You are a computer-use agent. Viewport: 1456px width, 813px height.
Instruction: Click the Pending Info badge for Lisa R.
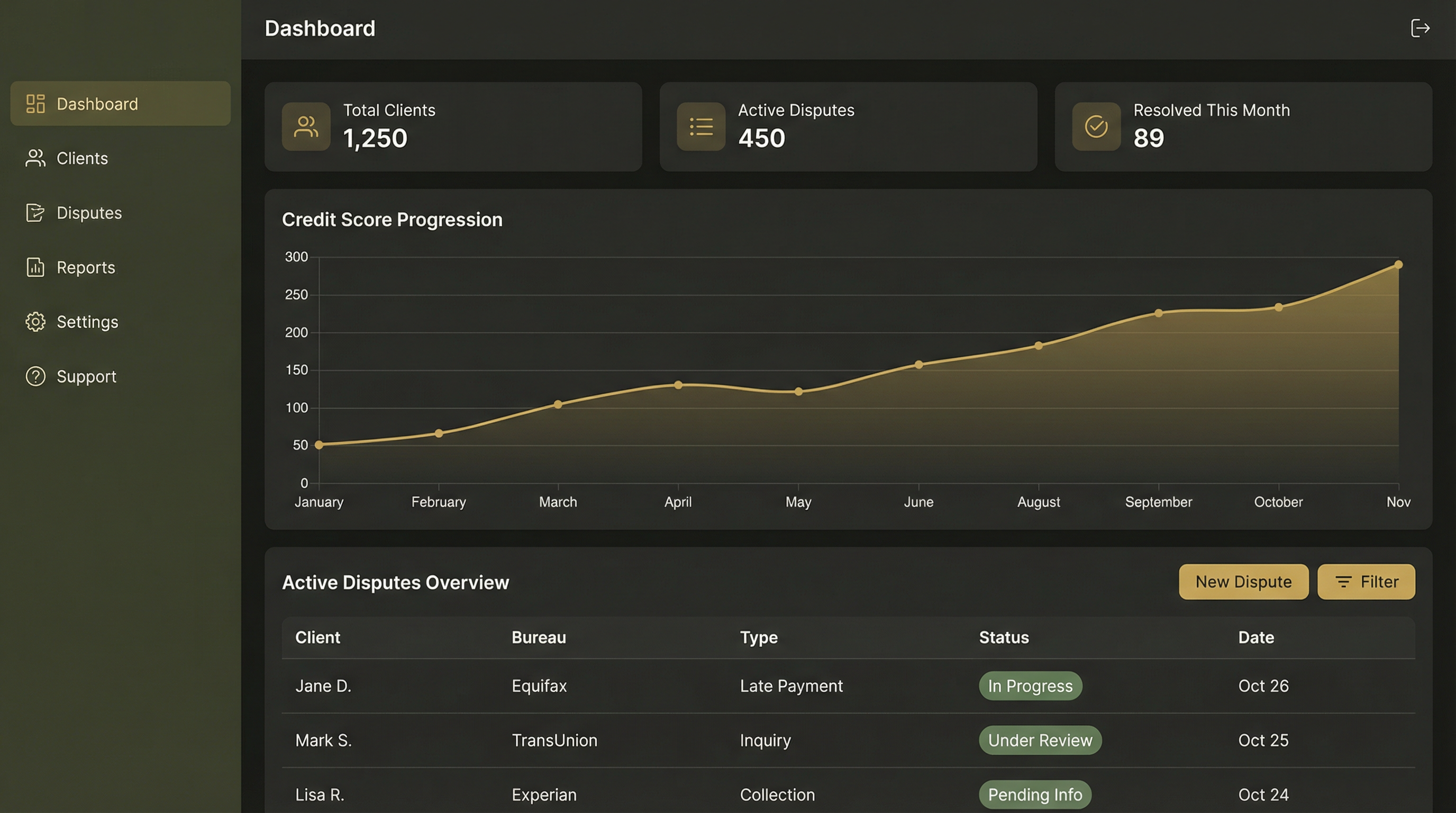pos(1035,794)
